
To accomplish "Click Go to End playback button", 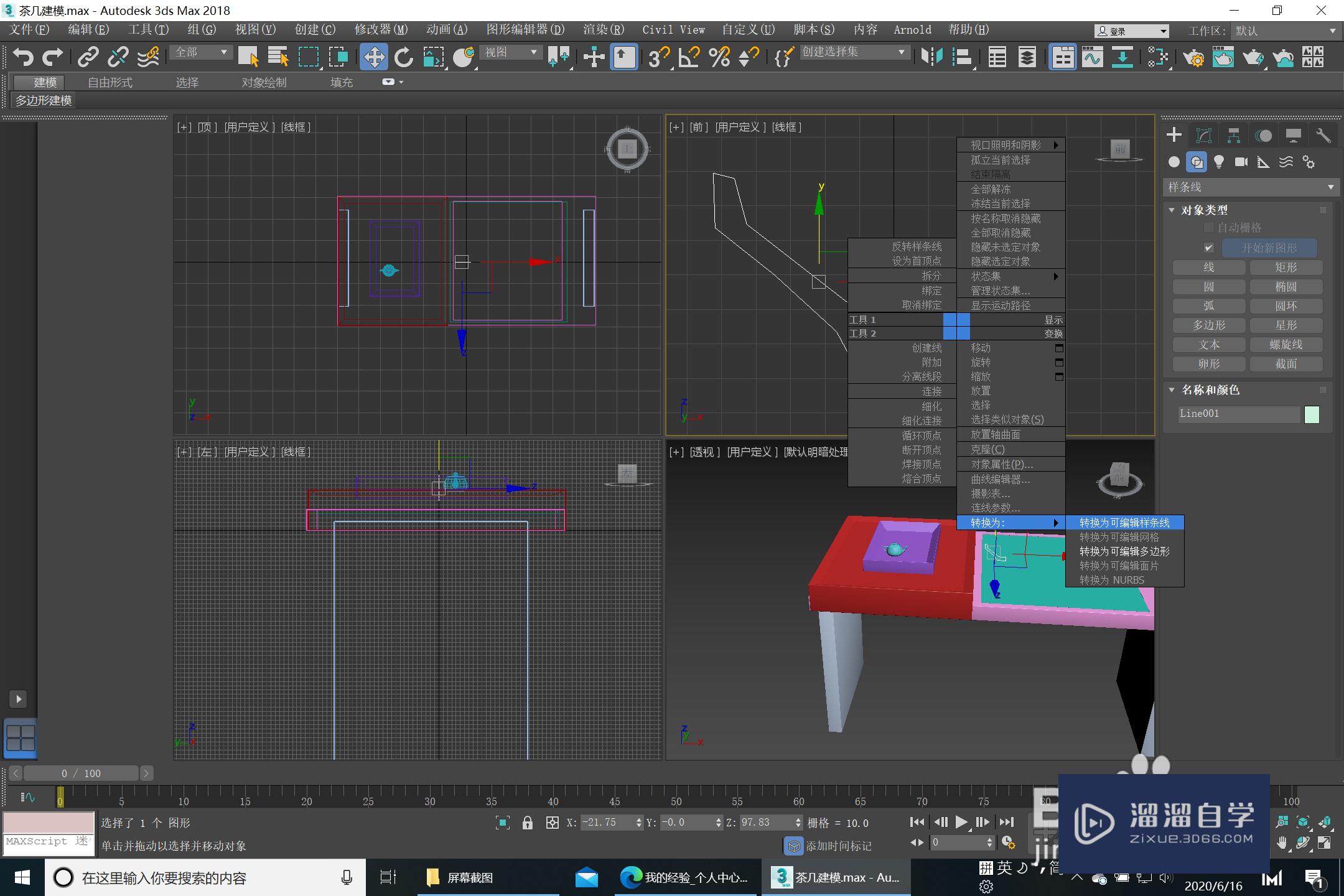I will (x=1007, y=822).
